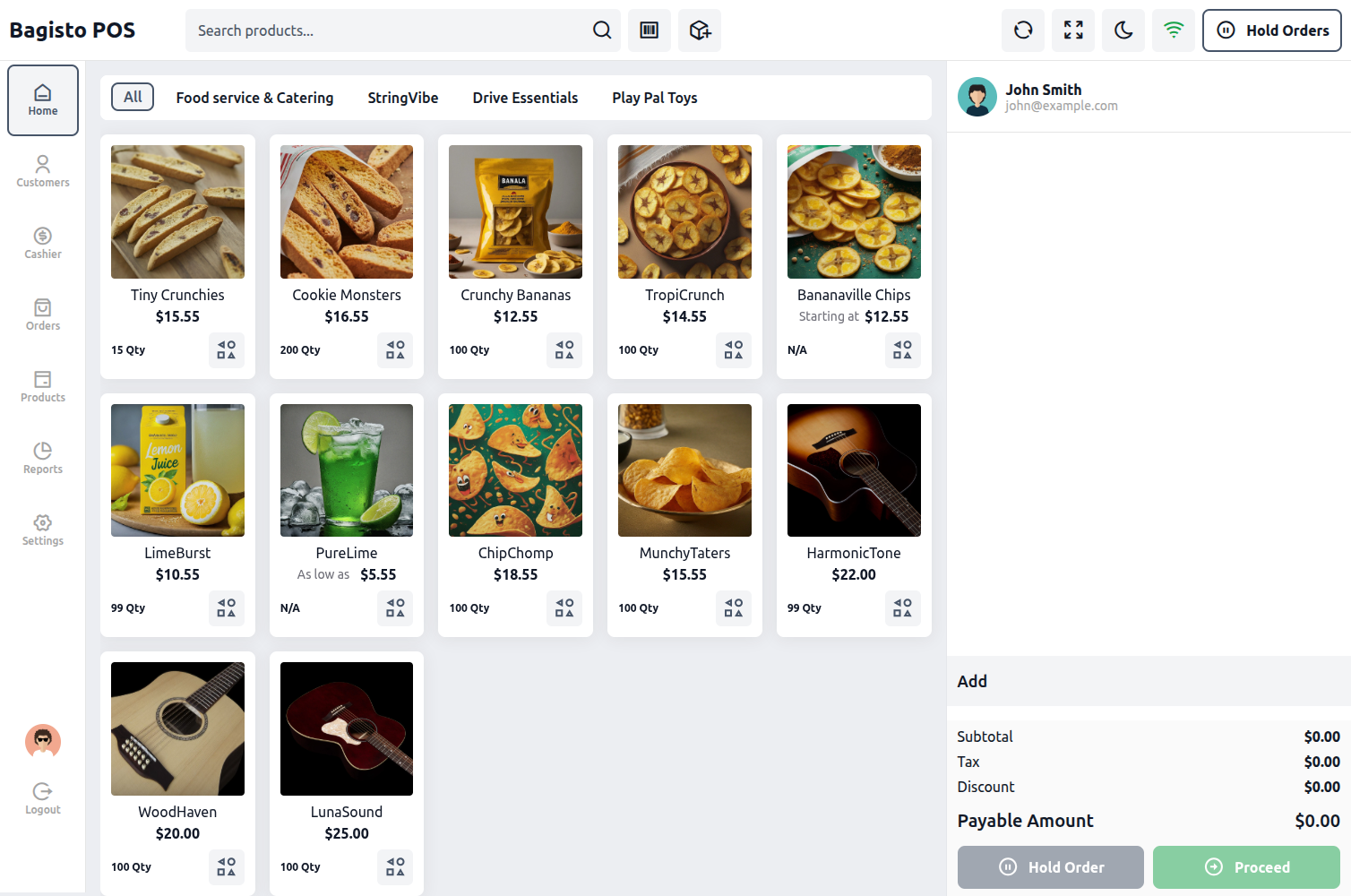Expand options on the PureLime product card
Screen dimensions: 1351x896
coord(394,608)
